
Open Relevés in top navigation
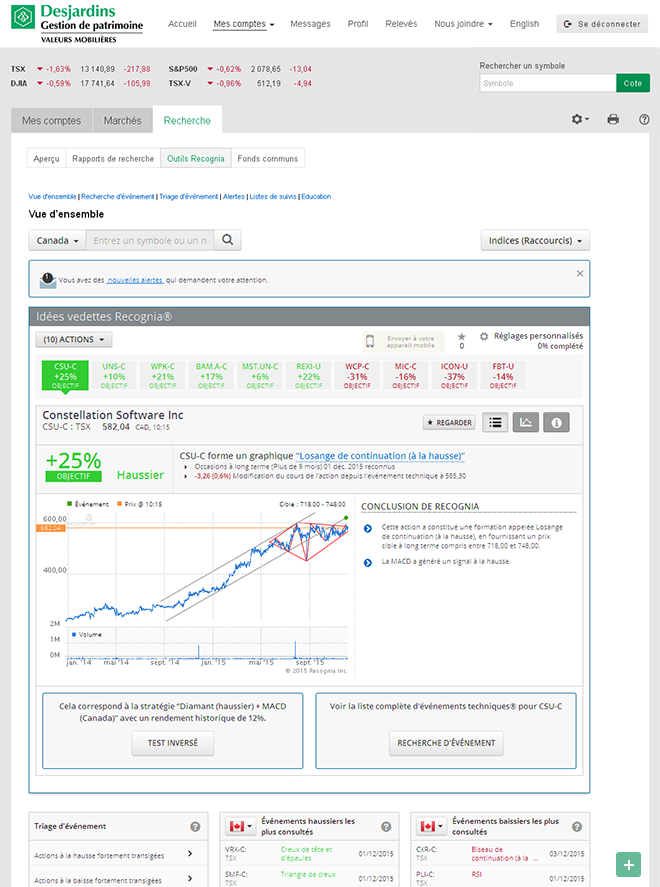pos(401,24)
